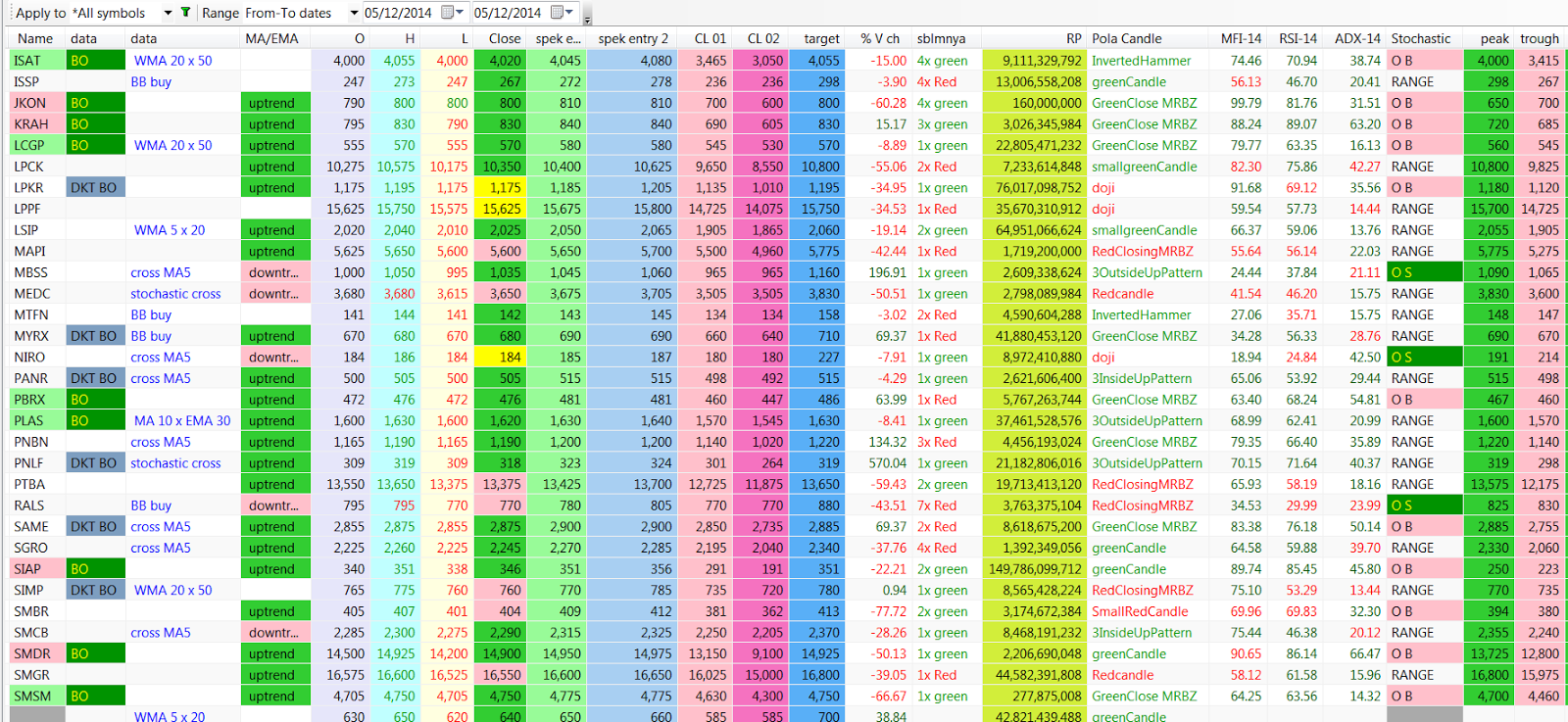Viewport: 1568px width, 722px height.
Task: Click the second 05/12/2014 date field
Action: [x=508, y=13]
